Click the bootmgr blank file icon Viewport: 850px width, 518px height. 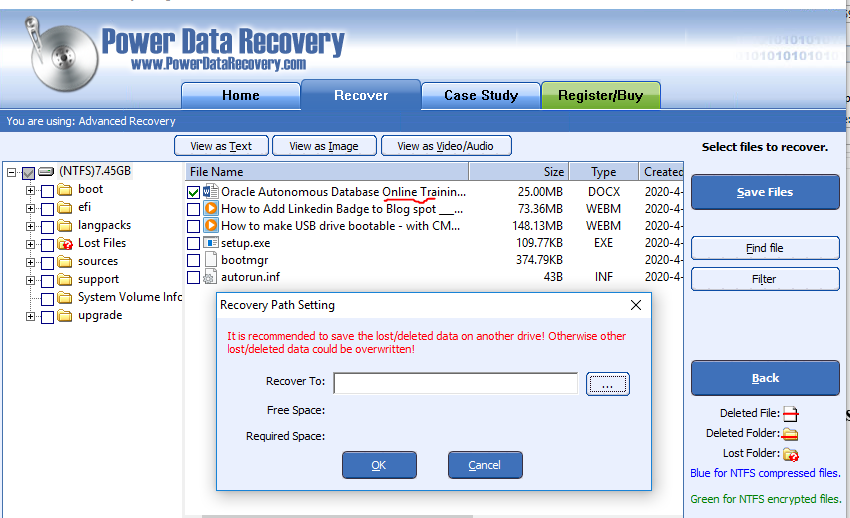(210, 260)
